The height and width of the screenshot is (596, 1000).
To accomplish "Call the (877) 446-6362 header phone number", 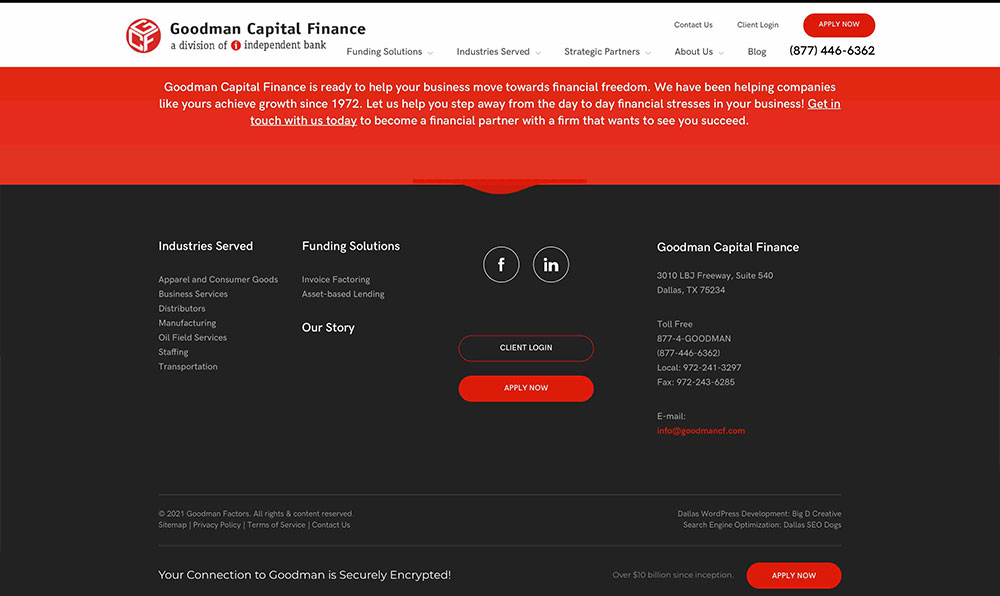I will point(832,51).
